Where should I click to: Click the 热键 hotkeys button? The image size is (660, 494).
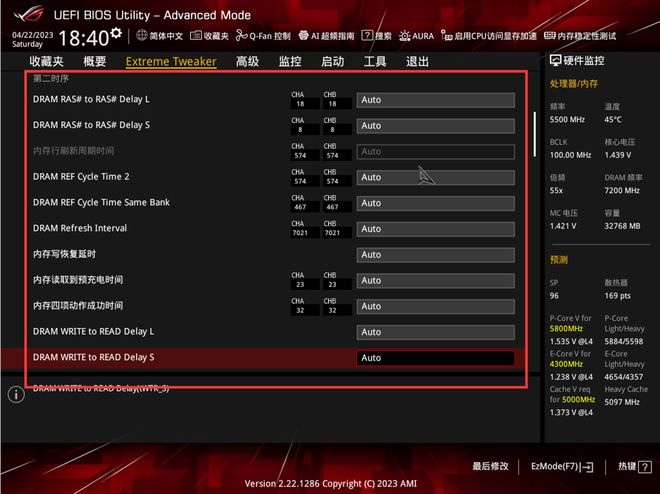click(632, 467)
